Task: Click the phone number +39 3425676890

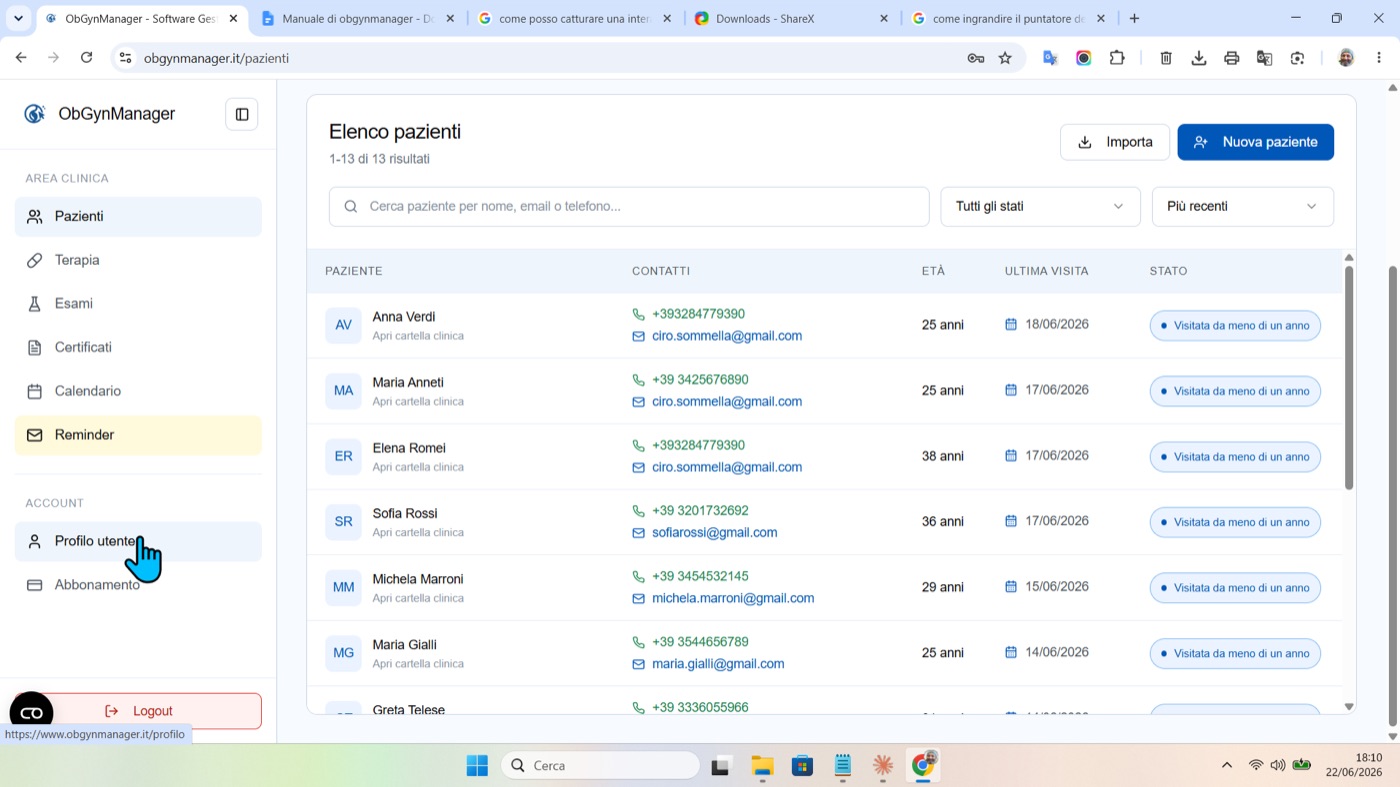Action: coord(700,380)
